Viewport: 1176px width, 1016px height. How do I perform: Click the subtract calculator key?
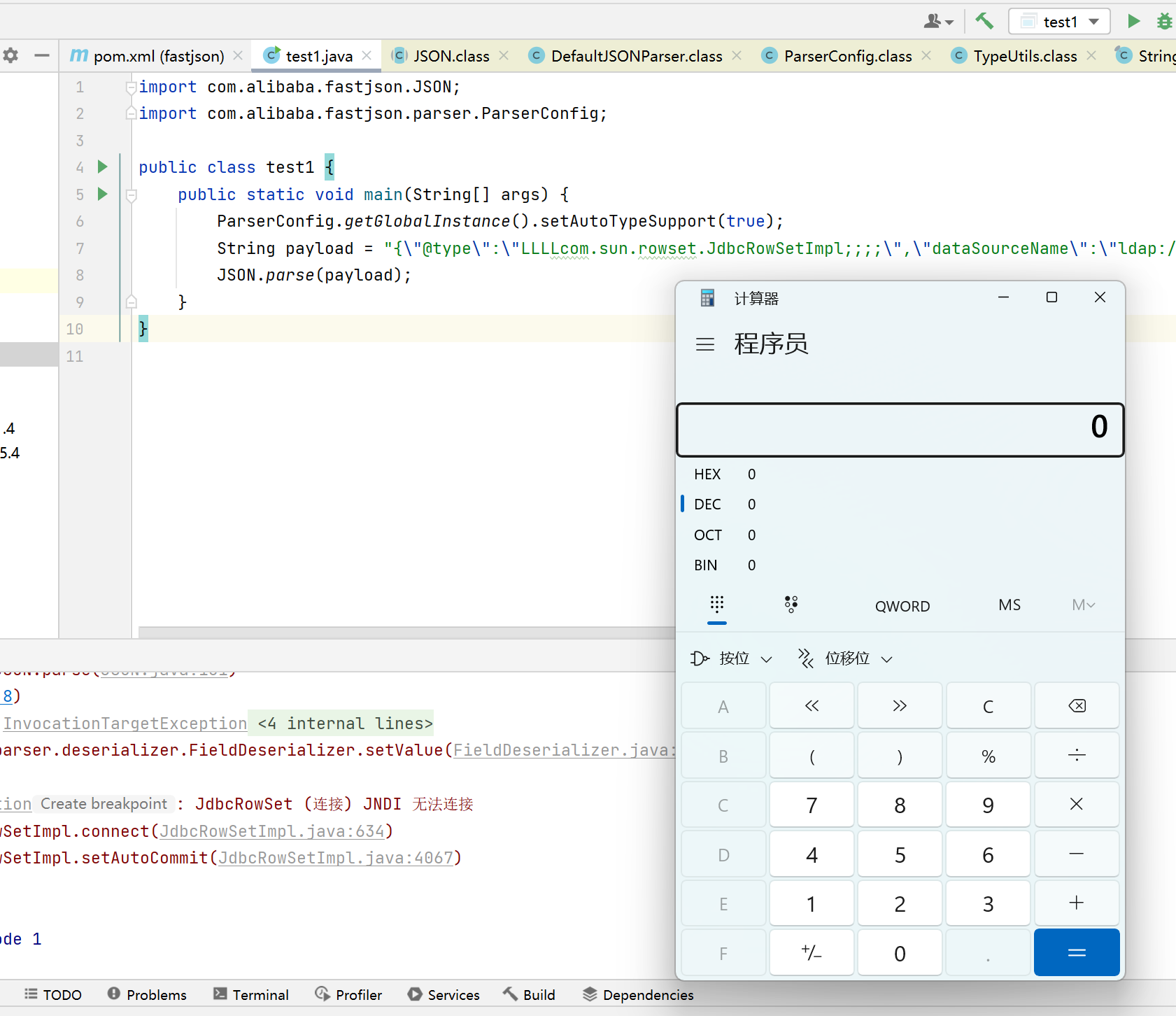click(1077, 854)
